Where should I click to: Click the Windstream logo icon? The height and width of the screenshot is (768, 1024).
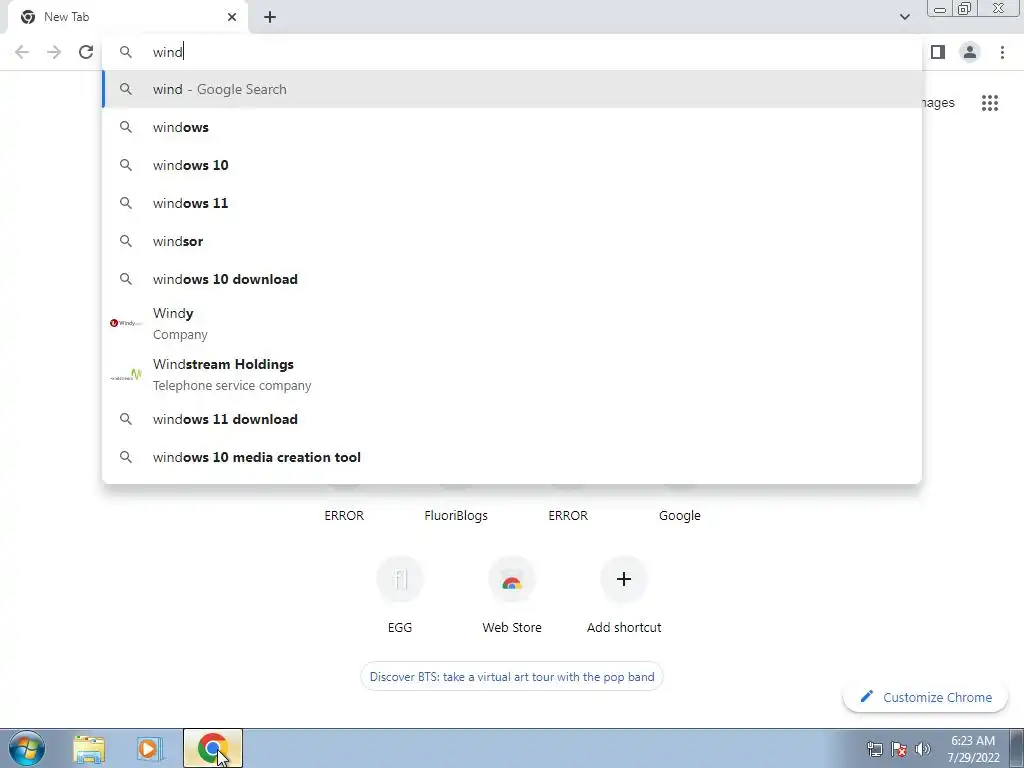[x=125, y=375]
